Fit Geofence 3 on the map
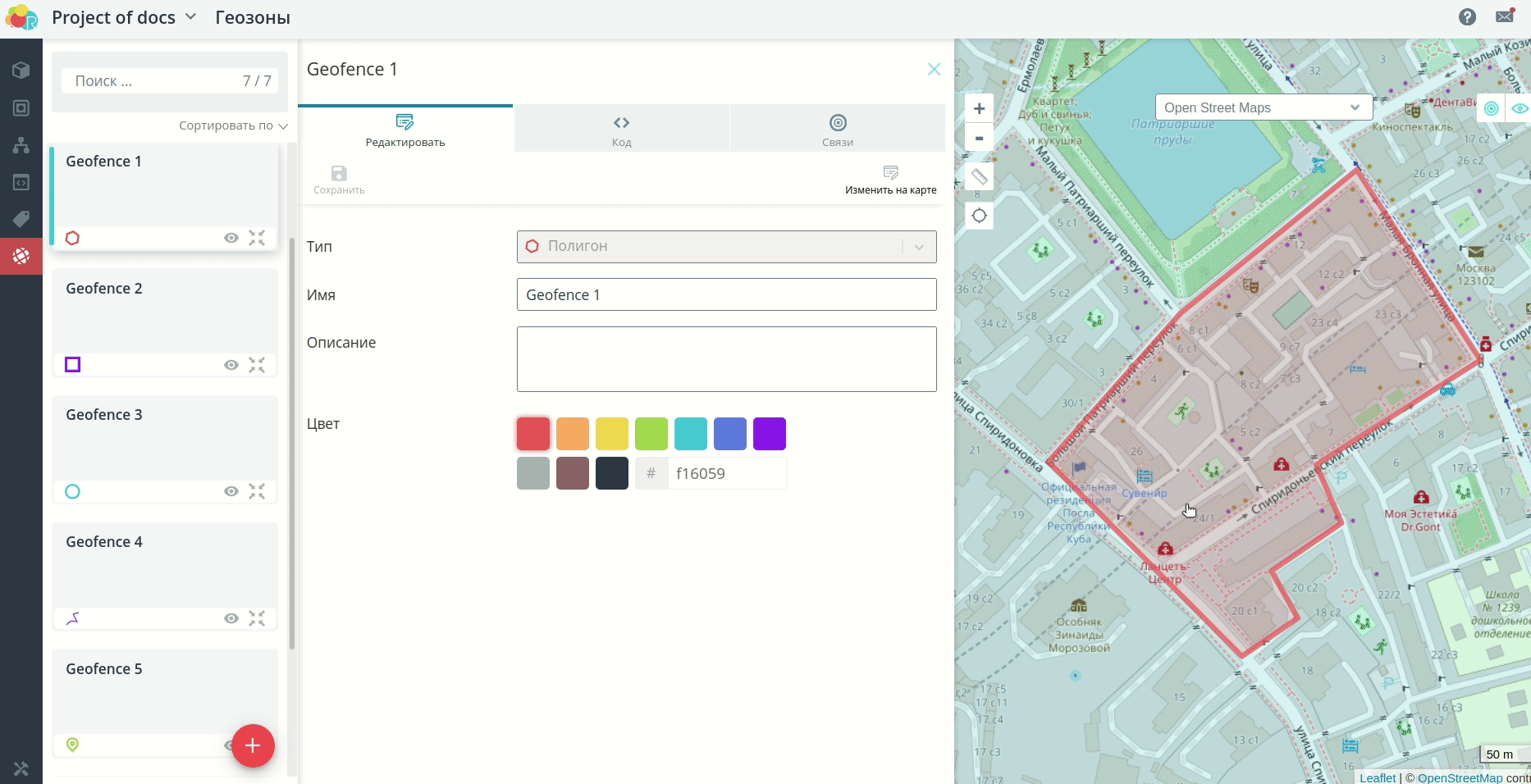 257,491
